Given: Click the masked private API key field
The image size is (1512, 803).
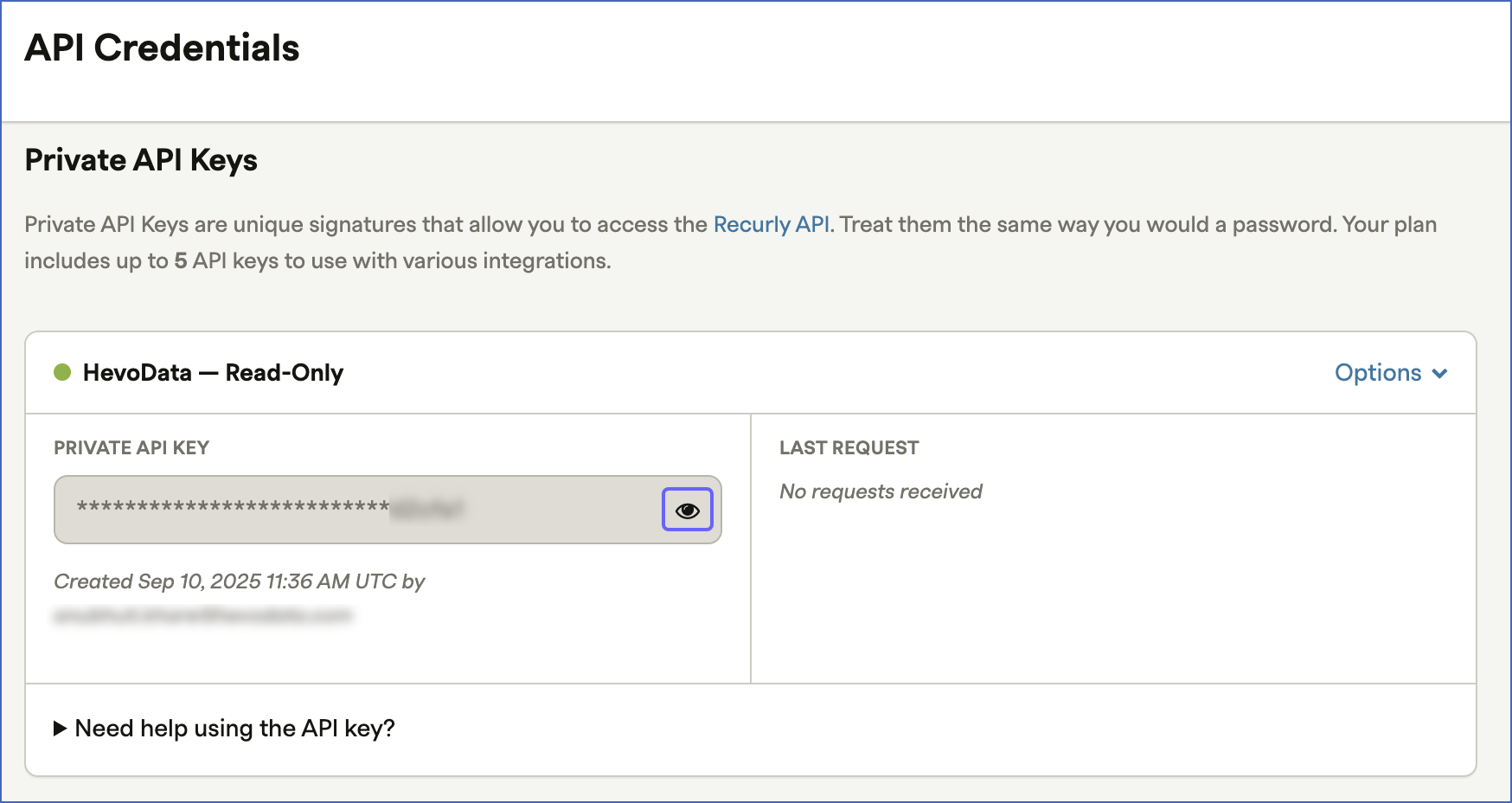Looking at the screenshot, I should (x=388, y=510).
